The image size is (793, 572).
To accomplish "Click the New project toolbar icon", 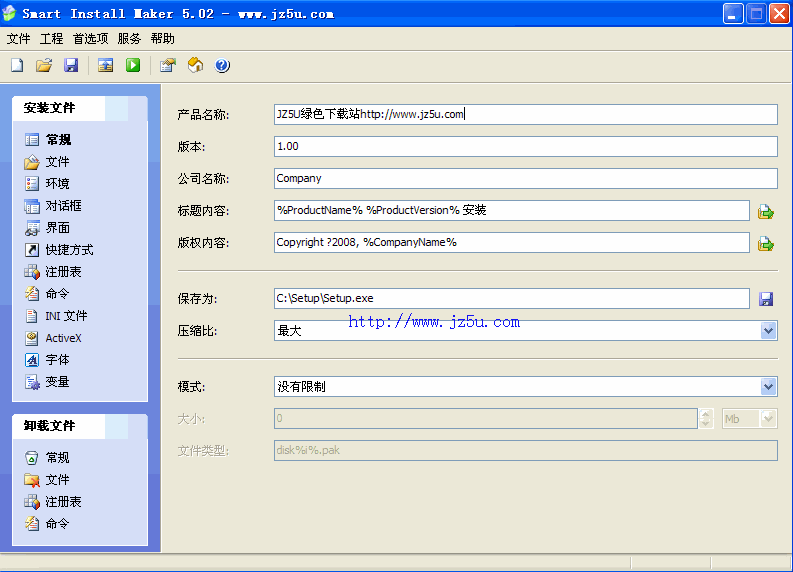I will [x=17, y=65].
